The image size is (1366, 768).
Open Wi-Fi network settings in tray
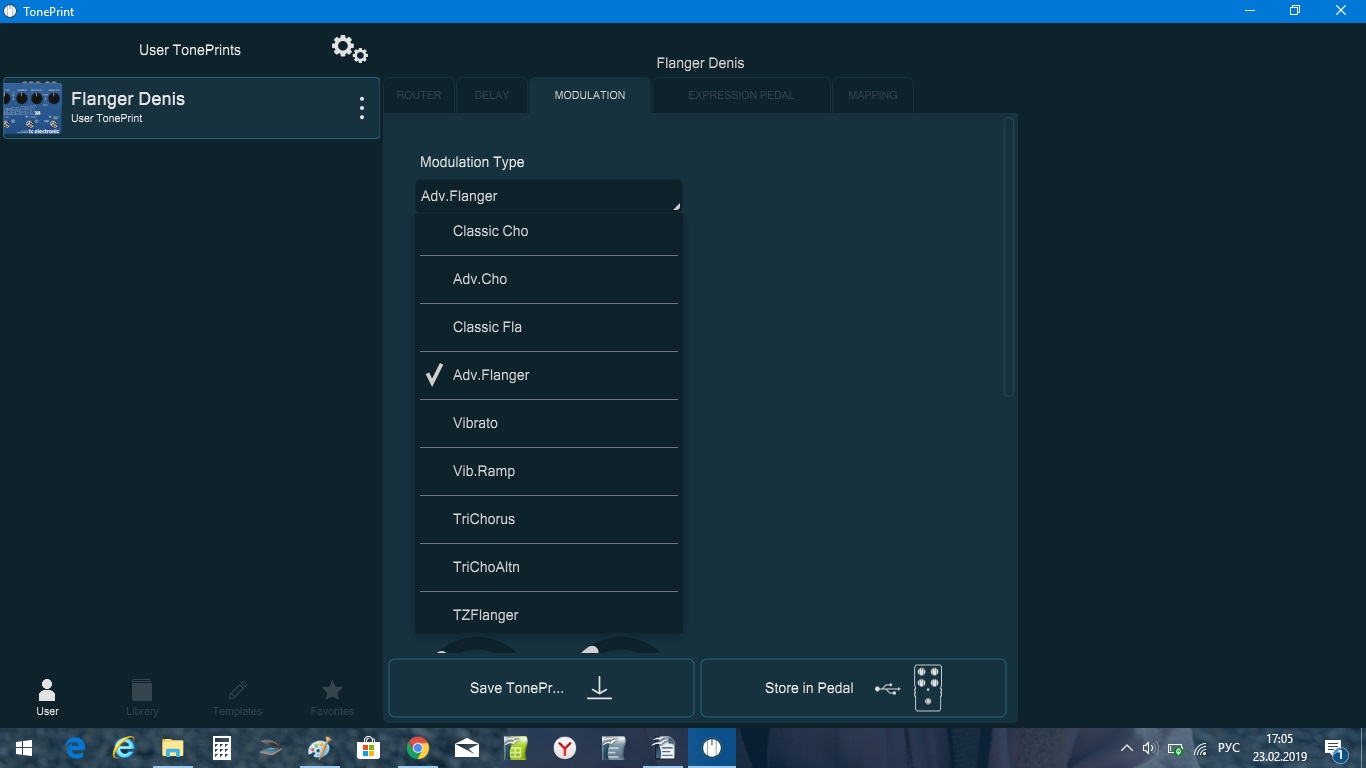tap(1200, 748)
